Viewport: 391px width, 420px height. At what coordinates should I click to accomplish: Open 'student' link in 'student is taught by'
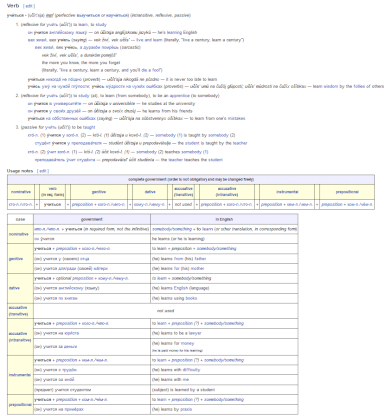(x=192, y=143)
